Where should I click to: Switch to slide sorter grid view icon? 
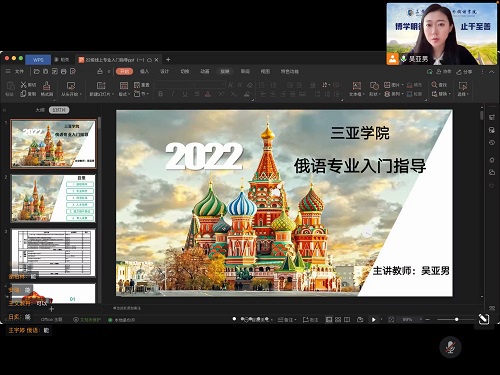(x=338, y=320)
